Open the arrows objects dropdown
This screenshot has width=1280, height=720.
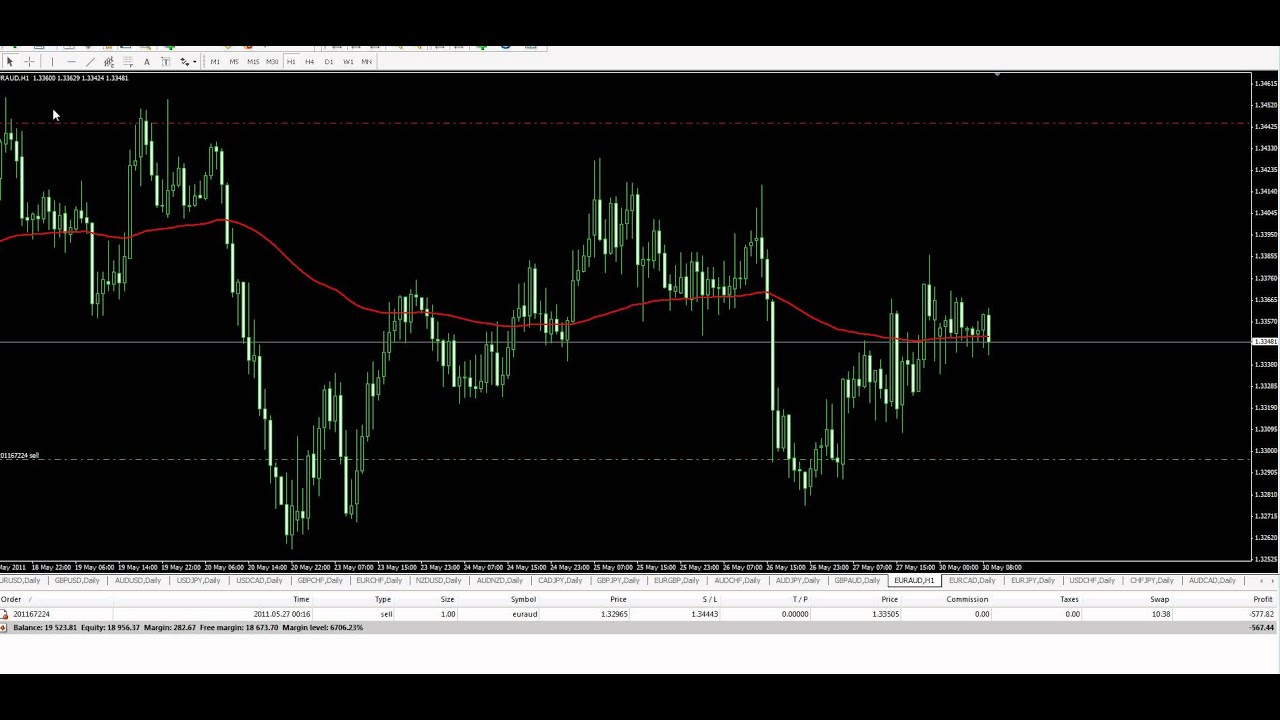(188, 62)
